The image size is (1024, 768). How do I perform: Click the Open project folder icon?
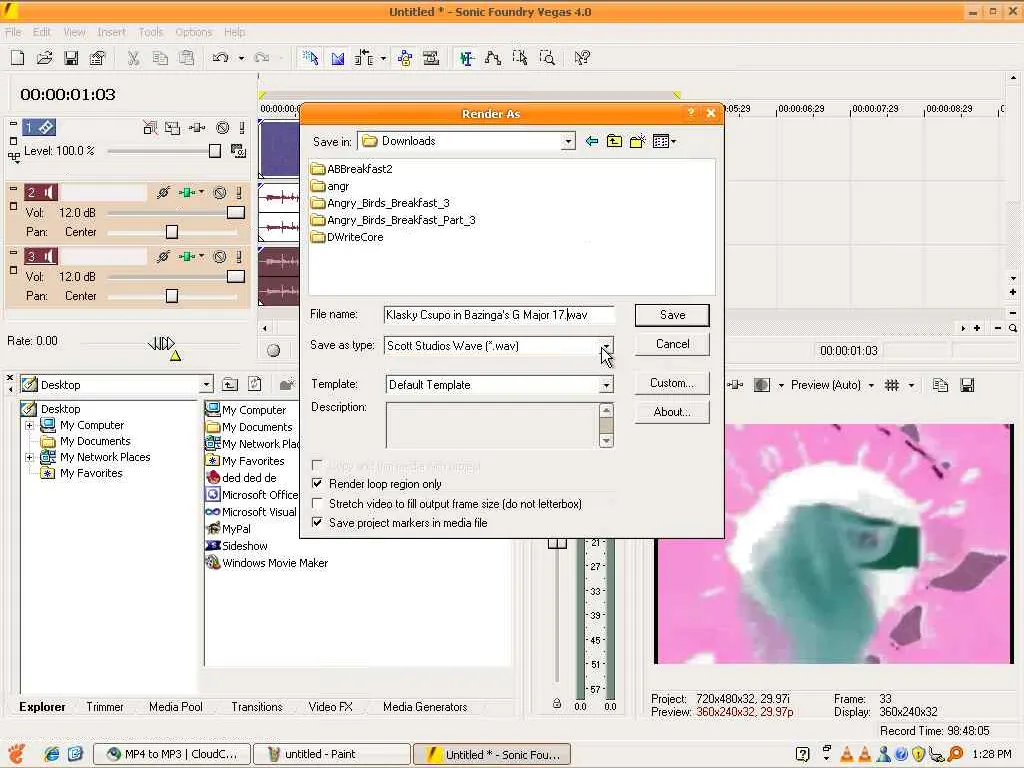pyautogui.click(x=44, y=58)
